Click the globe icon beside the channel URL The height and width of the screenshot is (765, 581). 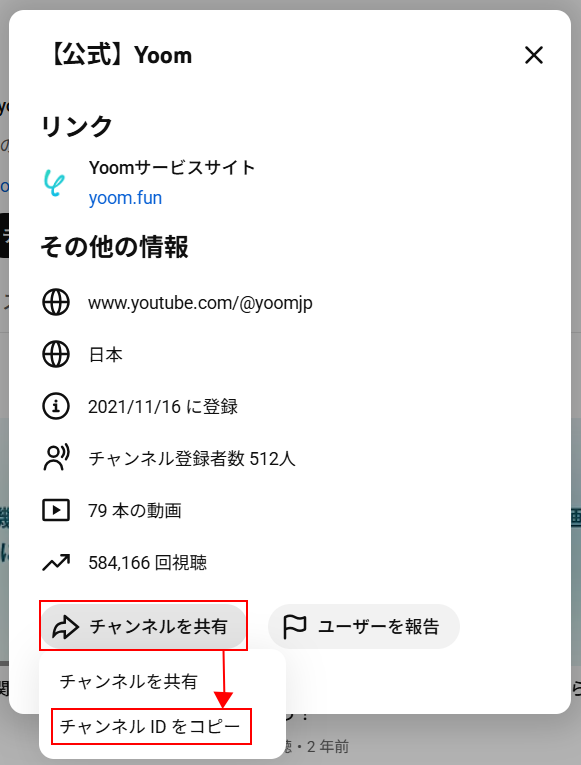(x=56, y=302)
